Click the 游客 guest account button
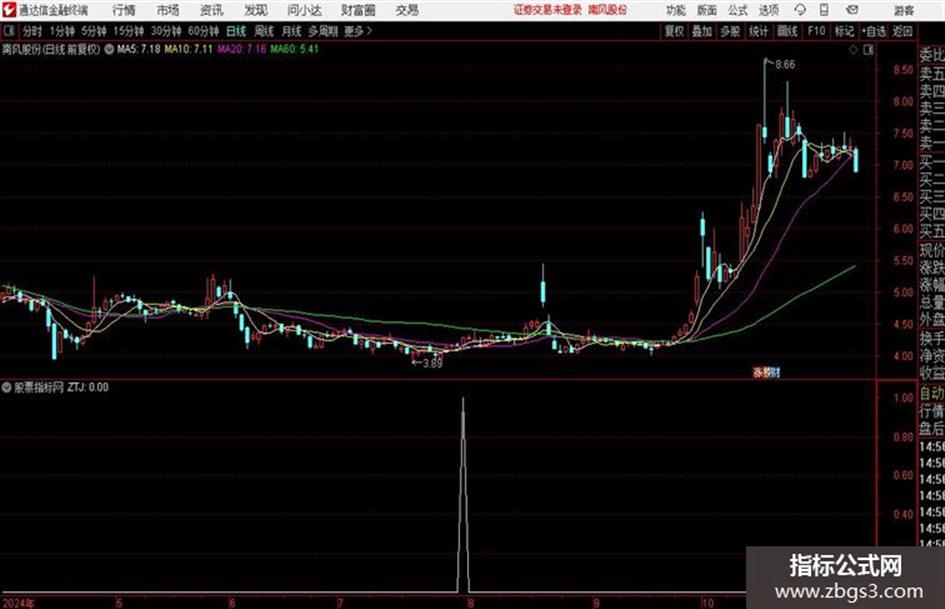This screenshot has width=945, height=609. pyautogui.click(x=903, y=10)
